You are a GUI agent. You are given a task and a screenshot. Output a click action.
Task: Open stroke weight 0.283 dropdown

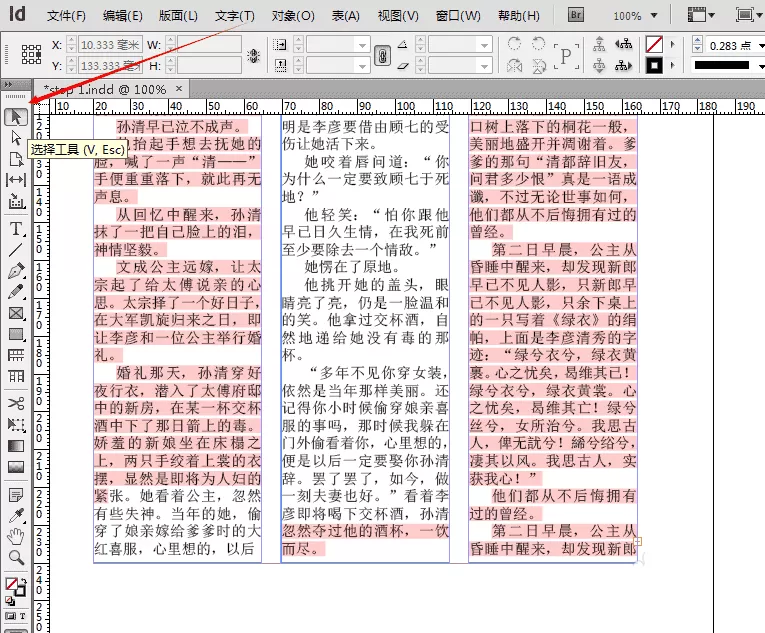tap(761, 46)
